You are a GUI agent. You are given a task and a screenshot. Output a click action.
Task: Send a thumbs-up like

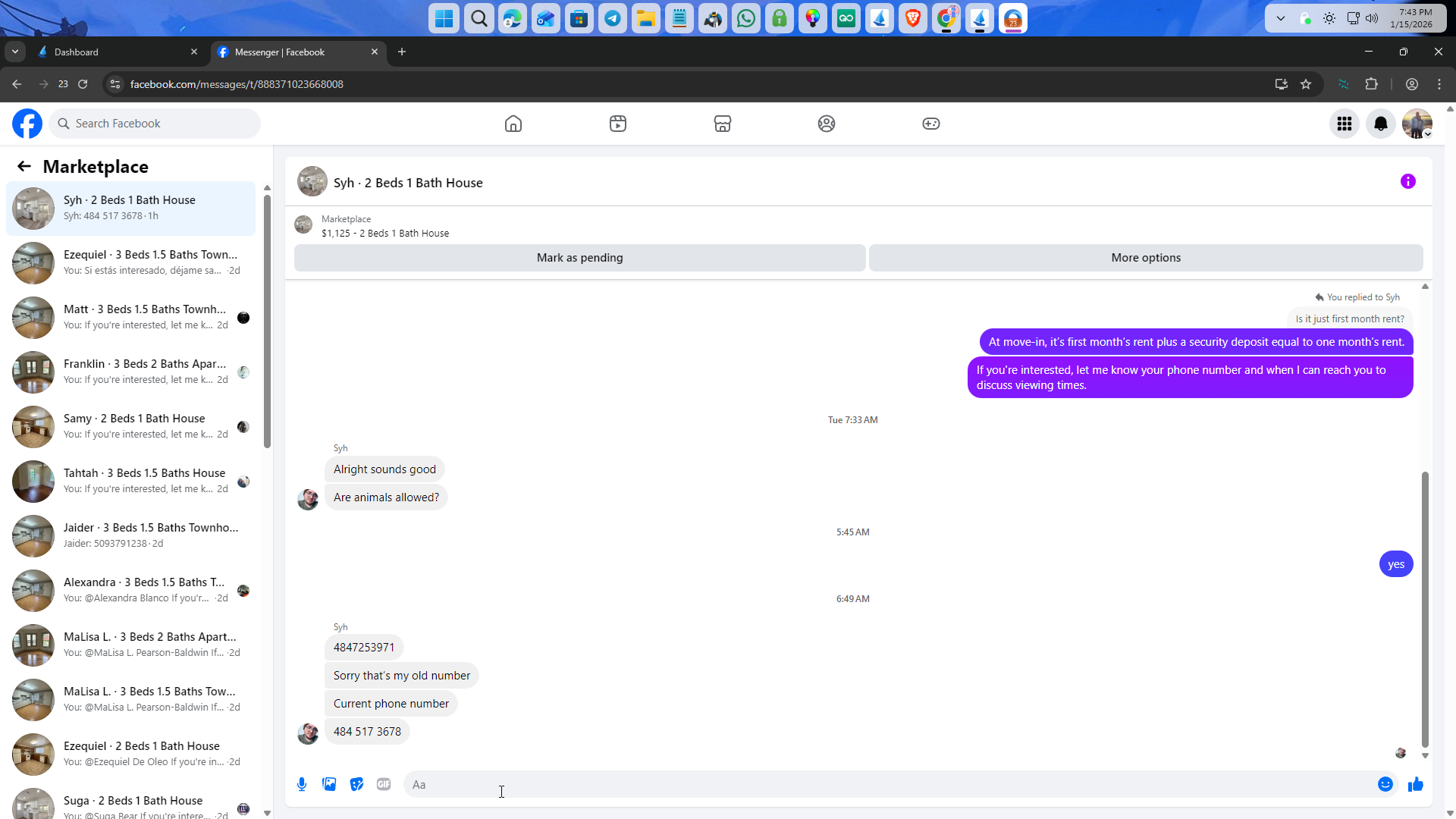pos(1415,784)
